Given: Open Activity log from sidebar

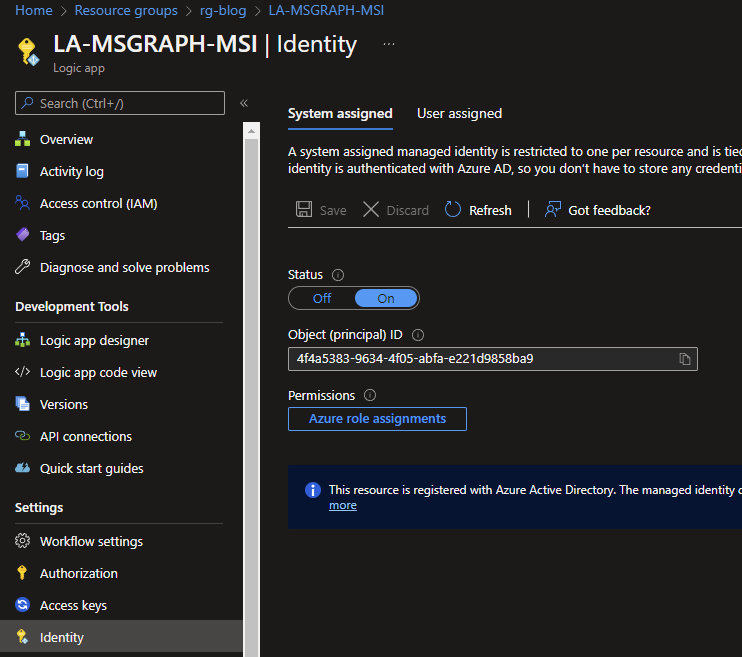Looking at the screenshot, I should [x=71, y=172].
